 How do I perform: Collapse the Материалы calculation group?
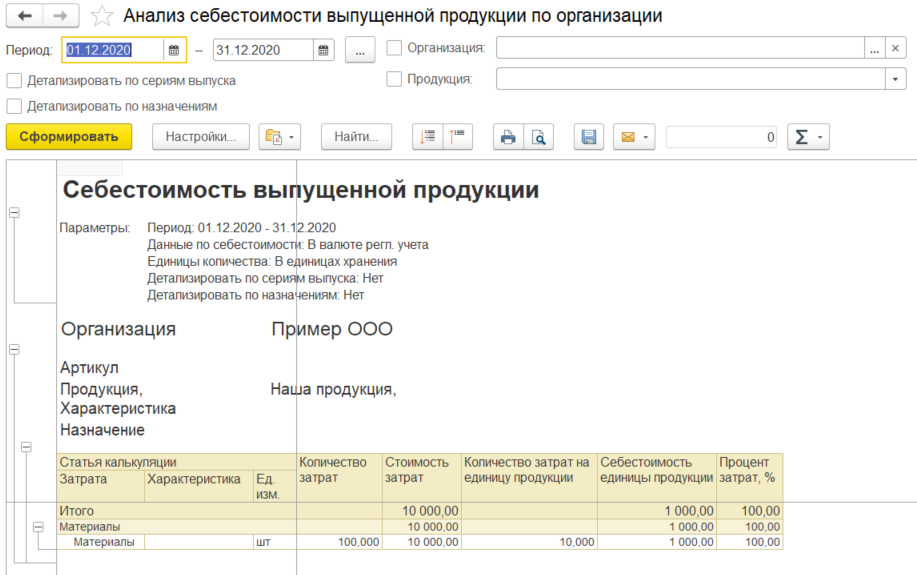click(38, 527)
